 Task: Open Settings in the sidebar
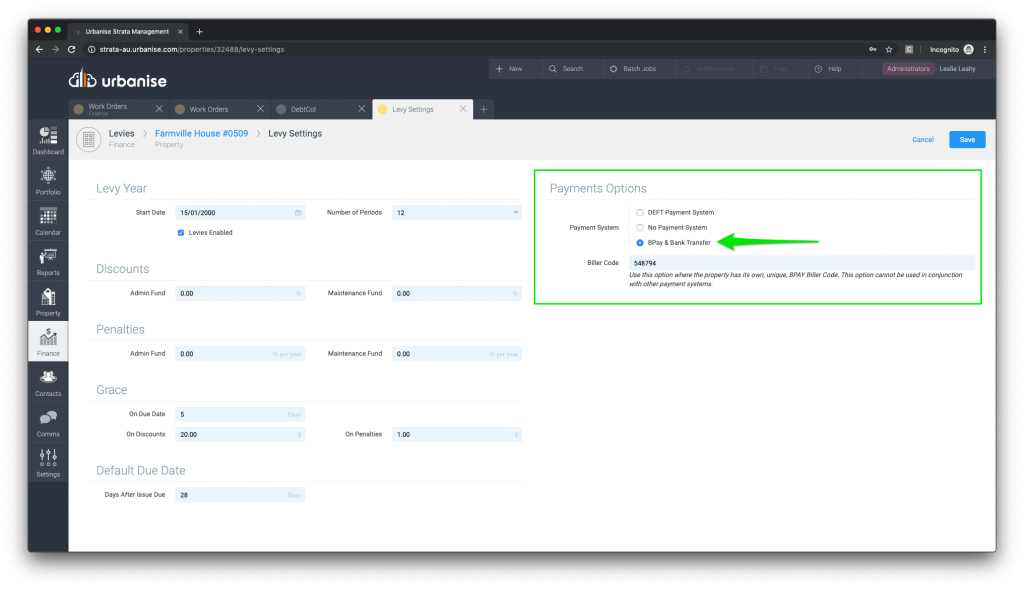(48, 462)
